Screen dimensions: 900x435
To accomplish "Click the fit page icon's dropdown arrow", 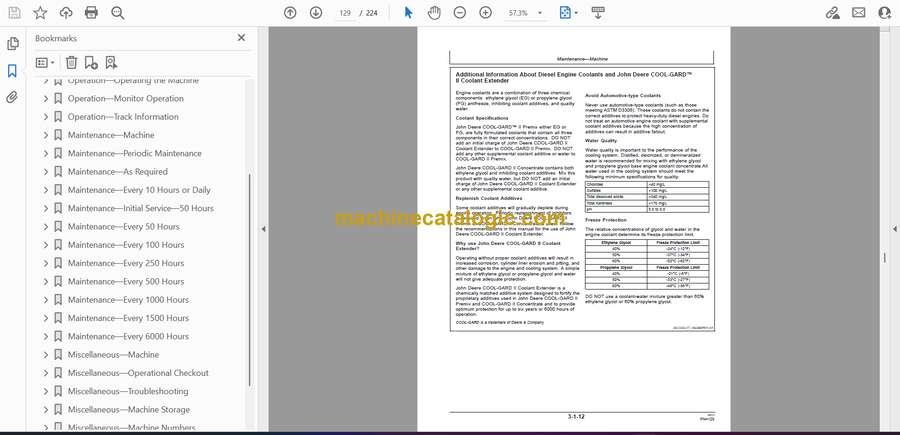I will tap(576, 13).
